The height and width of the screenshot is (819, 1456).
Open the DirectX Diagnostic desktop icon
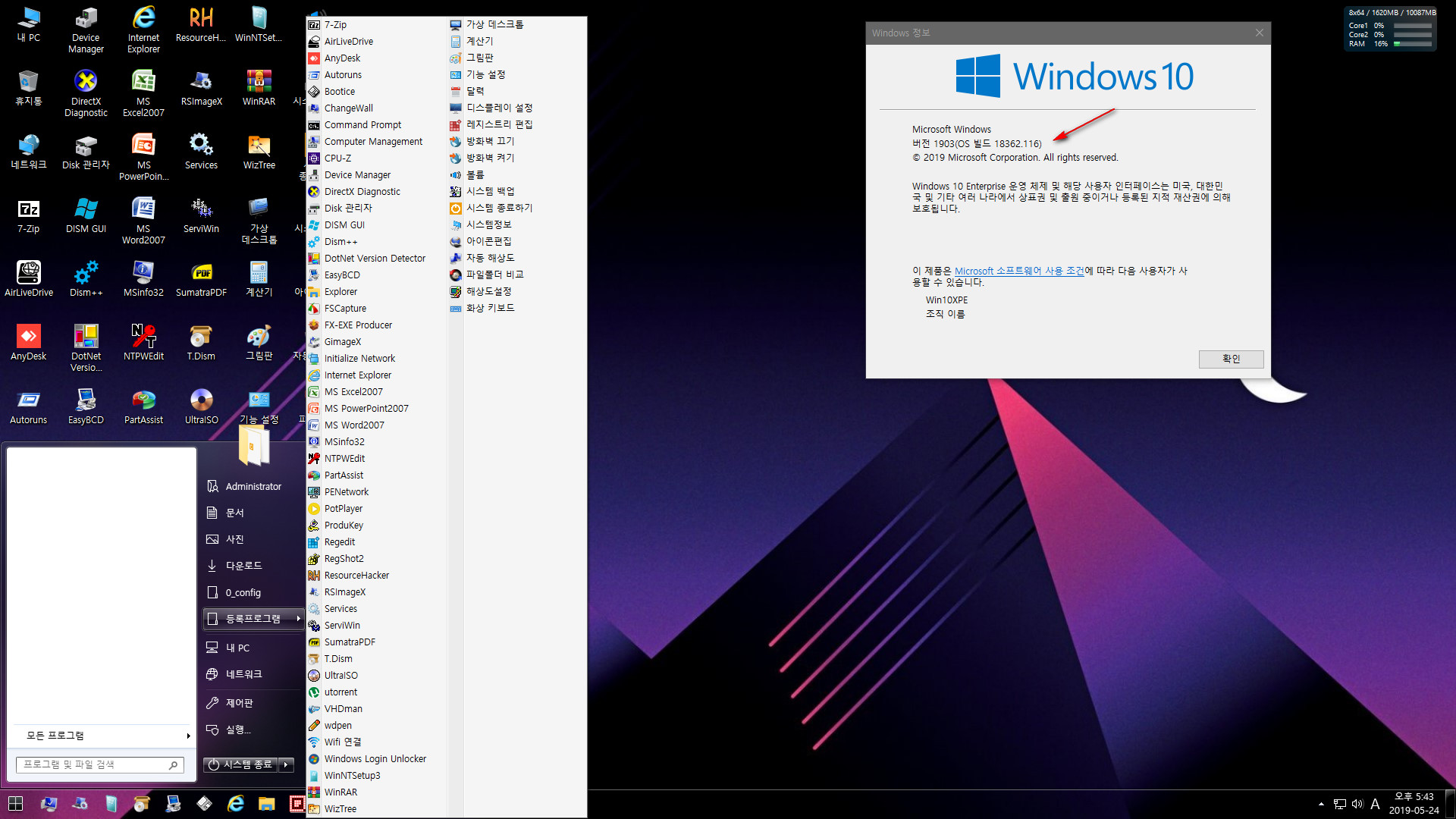86,94
